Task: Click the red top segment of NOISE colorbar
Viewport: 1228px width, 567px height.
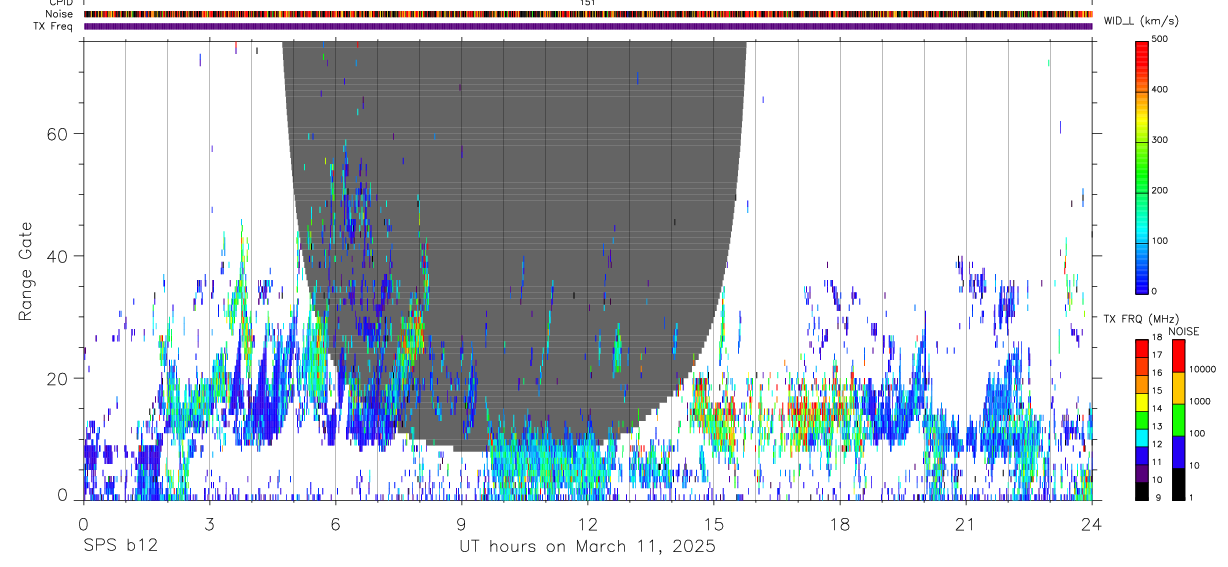Action: click(1177, 356)
